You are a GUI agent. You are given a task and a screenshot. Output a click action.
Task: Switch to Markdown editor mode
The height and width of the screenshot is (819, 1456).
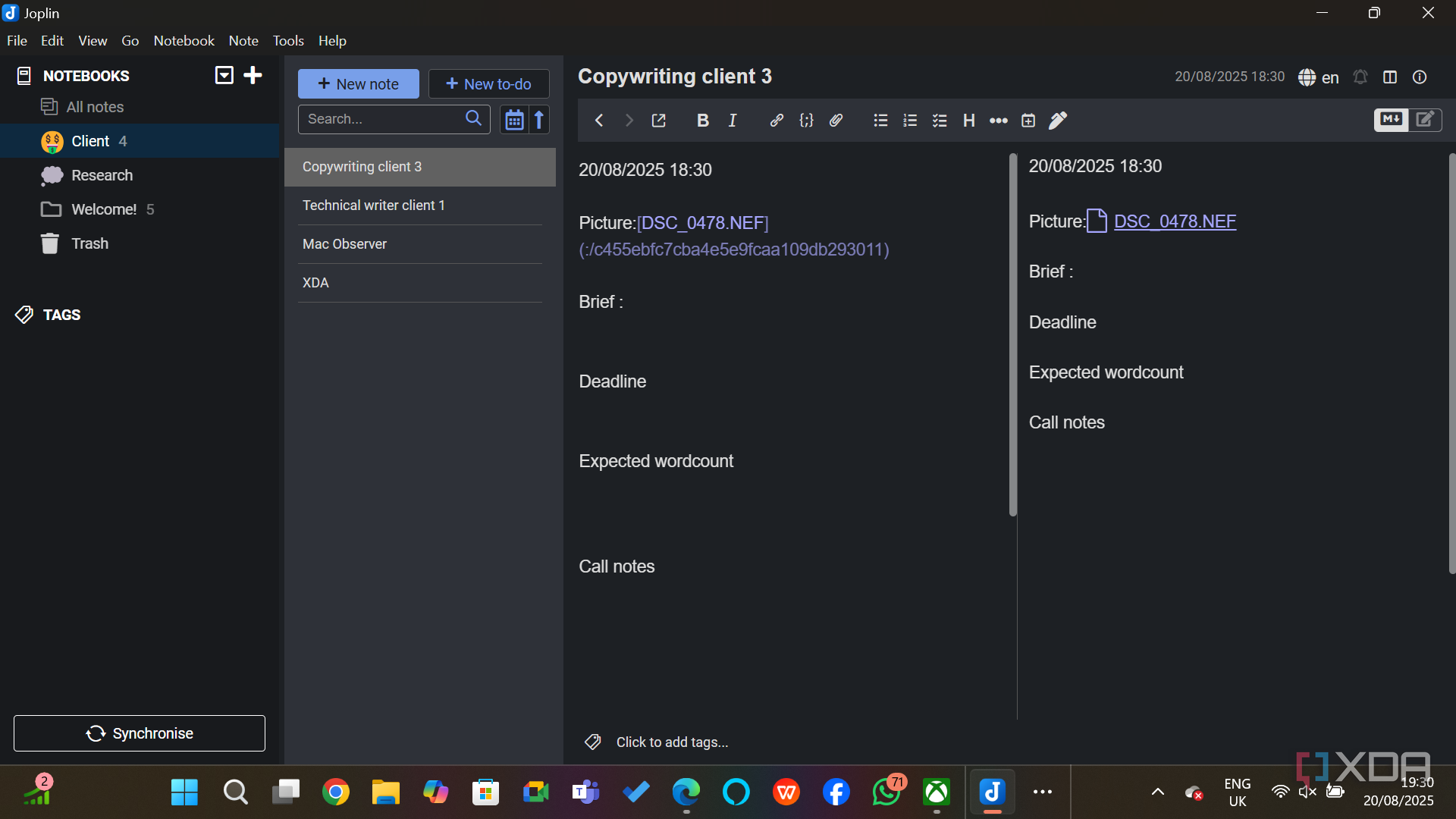tap(1392, 119)
